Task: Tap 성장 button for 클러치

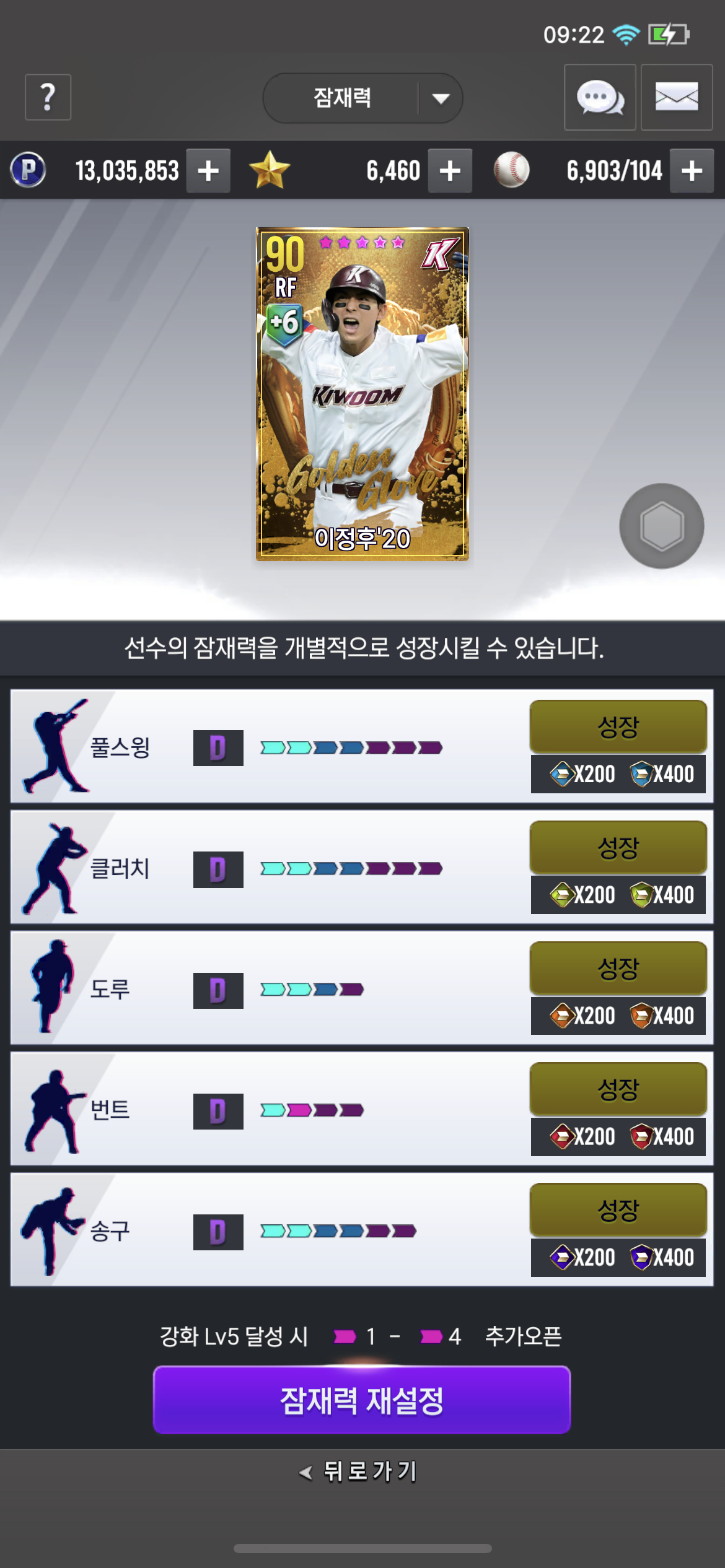Action: tap(618, 848)
